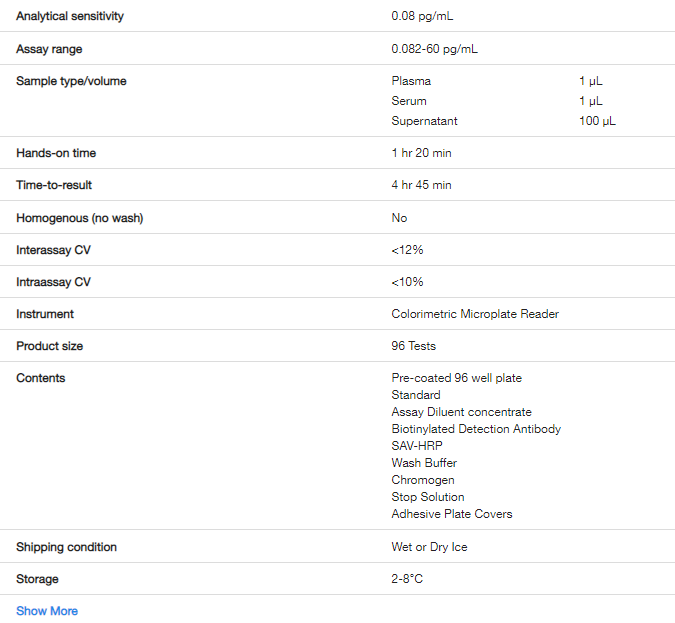Viewport: 675px width, 623px height.
Task: Click Pre-coated 96 well plate item
Action: [456, 378]
